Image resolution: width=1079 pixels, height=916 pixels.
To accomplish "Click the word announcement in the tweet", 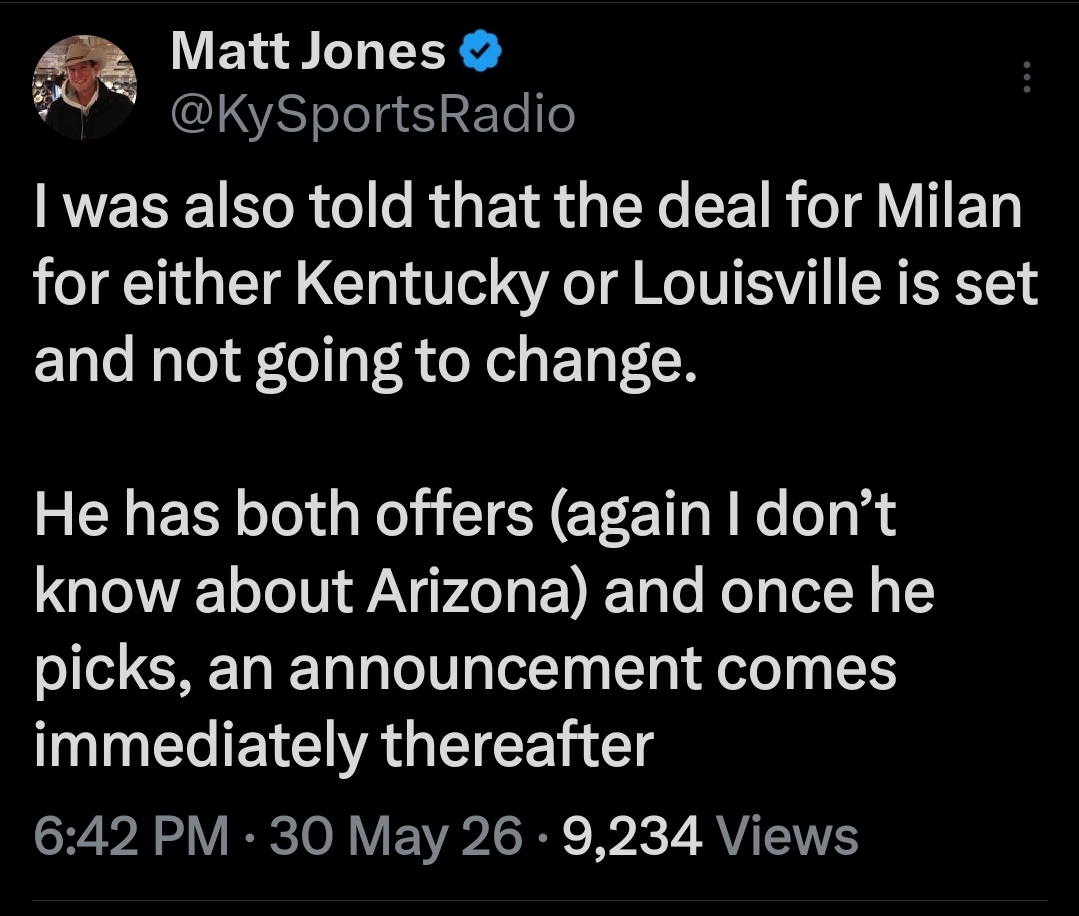I will (x=495, y=669).
